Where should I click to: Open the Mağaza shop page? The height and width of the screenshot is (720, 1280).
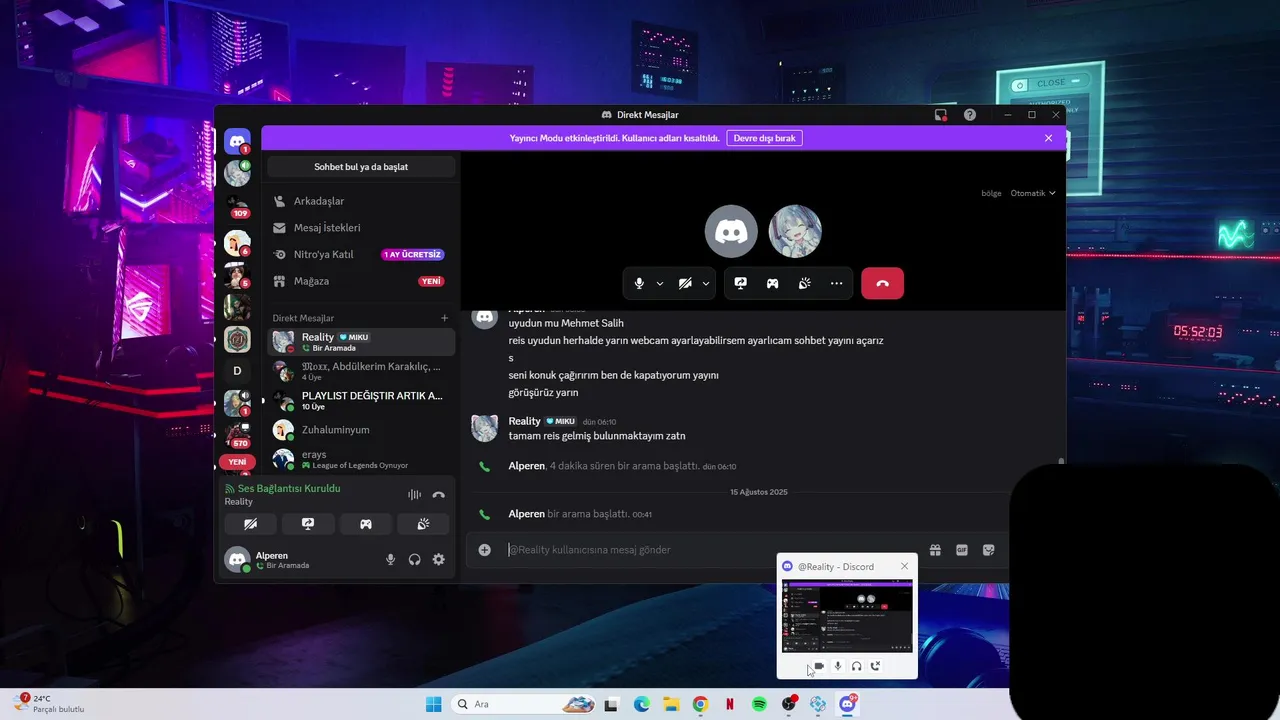click(x=361, y=281)
